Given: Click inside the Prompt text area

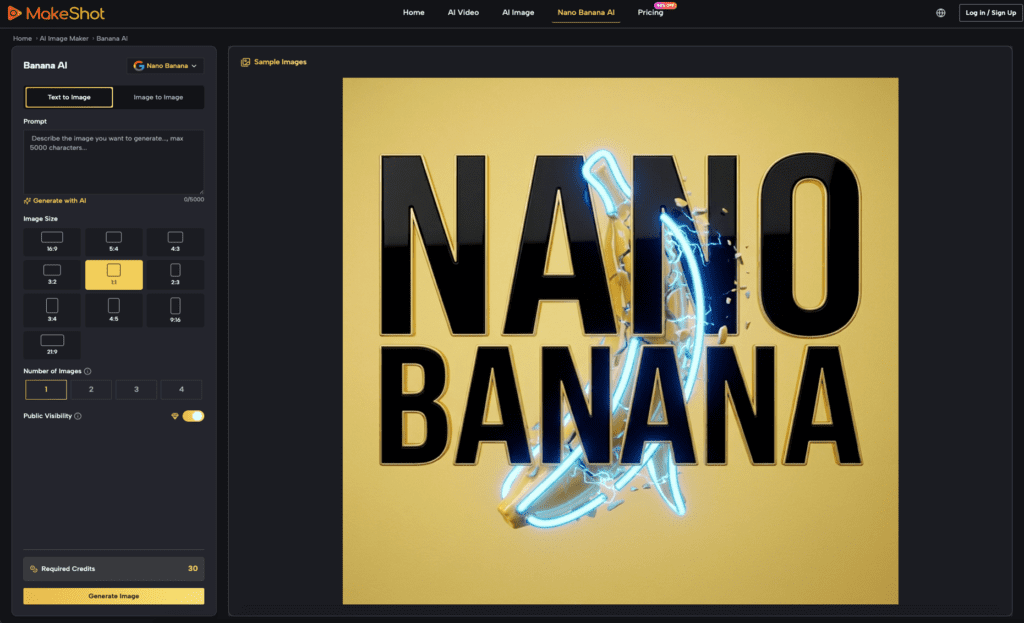Looking at the screenshot, I should 113,160.
